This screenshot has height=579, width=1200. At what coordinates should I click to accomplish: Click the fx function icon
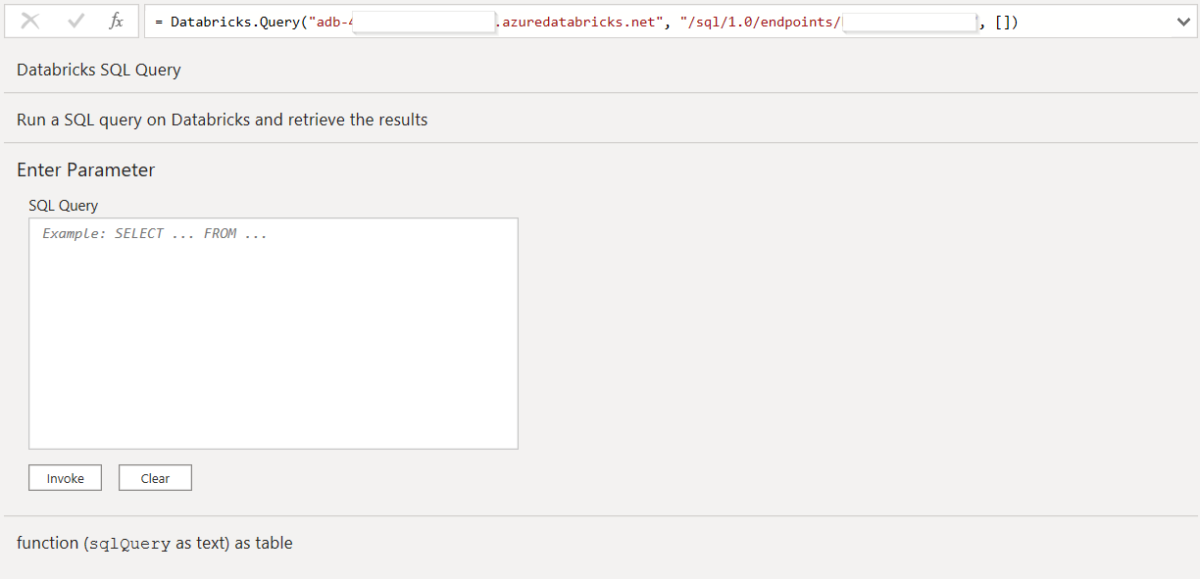tap(116, 21)
